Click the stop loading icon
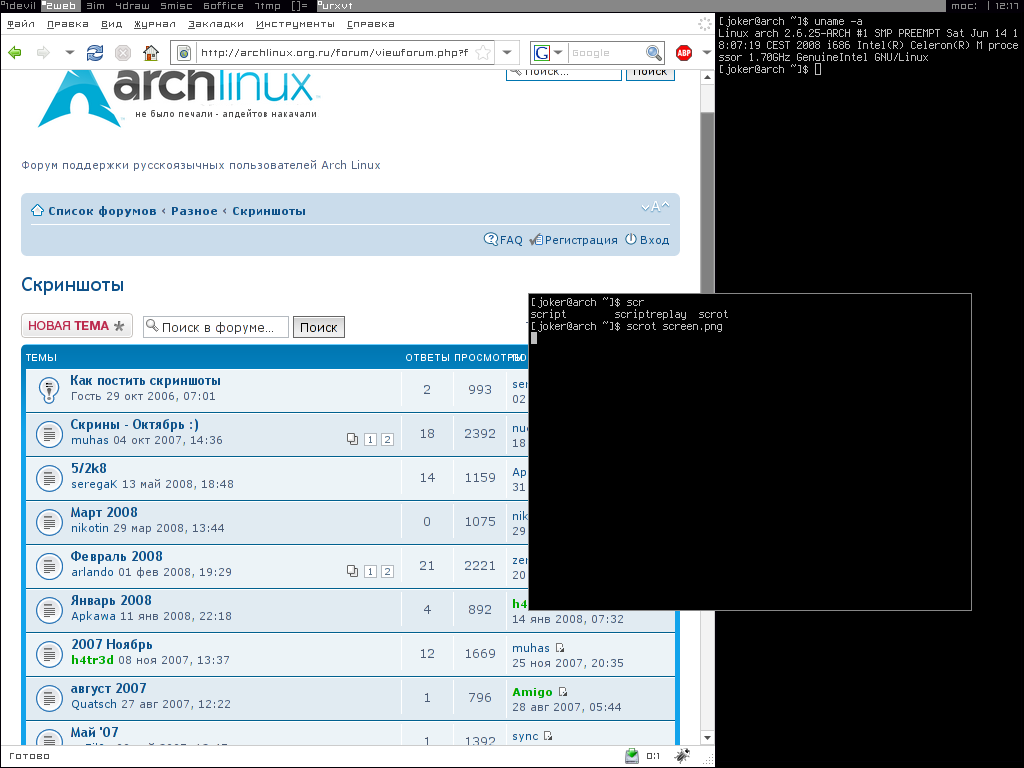Viewport: 1024px width, 768px height. click(123, 52)
